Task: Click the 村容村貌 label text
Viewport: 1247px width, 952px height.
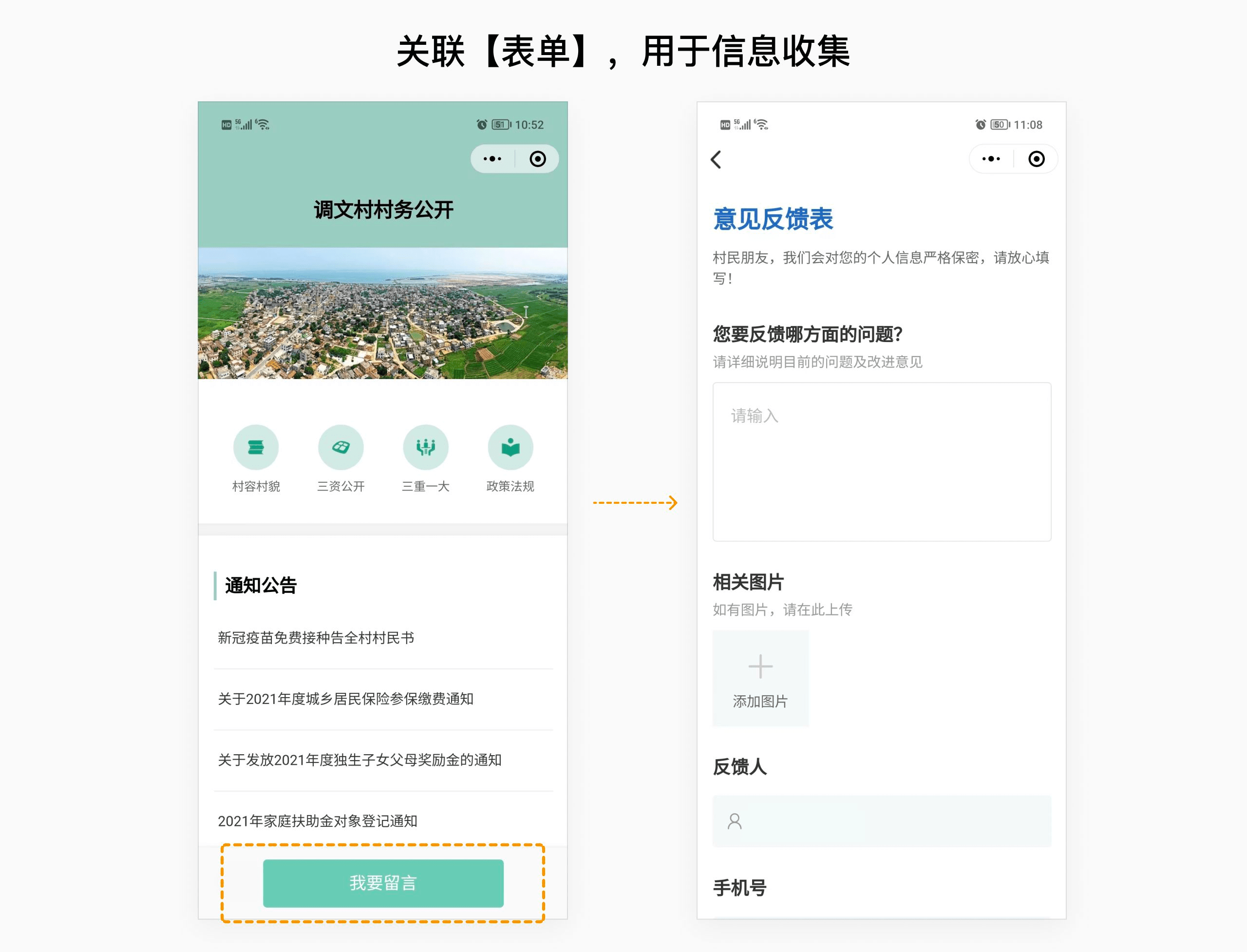Action: [x=256, y=486]
